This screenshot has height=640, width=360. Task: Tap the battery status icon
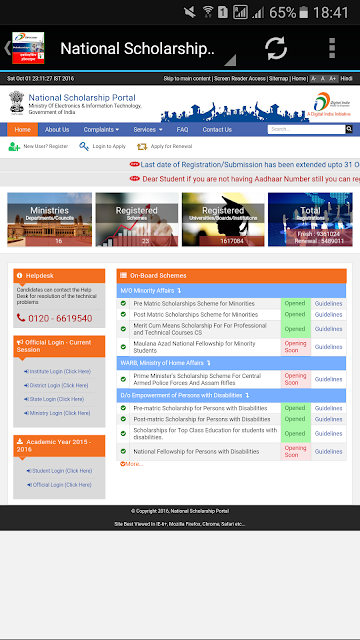tap(303, 12)
